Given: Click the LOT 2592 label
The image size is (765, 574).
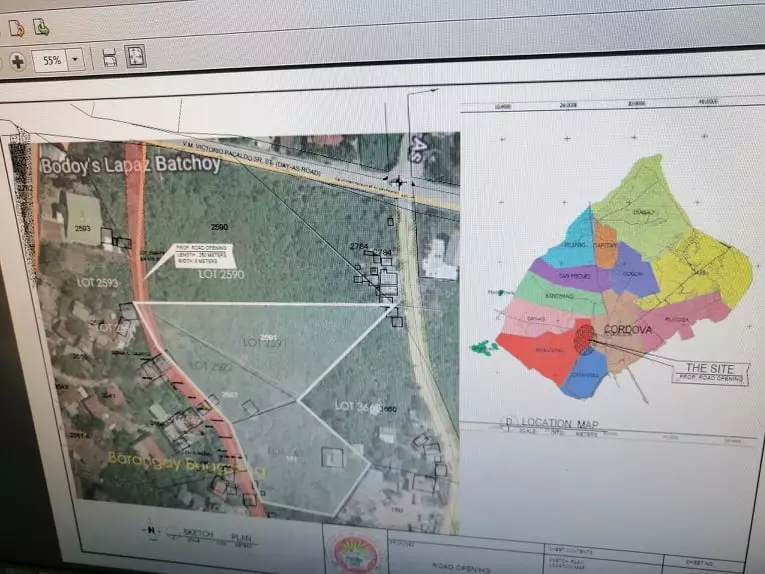Looking at the screenshot, I should (211, 366).
